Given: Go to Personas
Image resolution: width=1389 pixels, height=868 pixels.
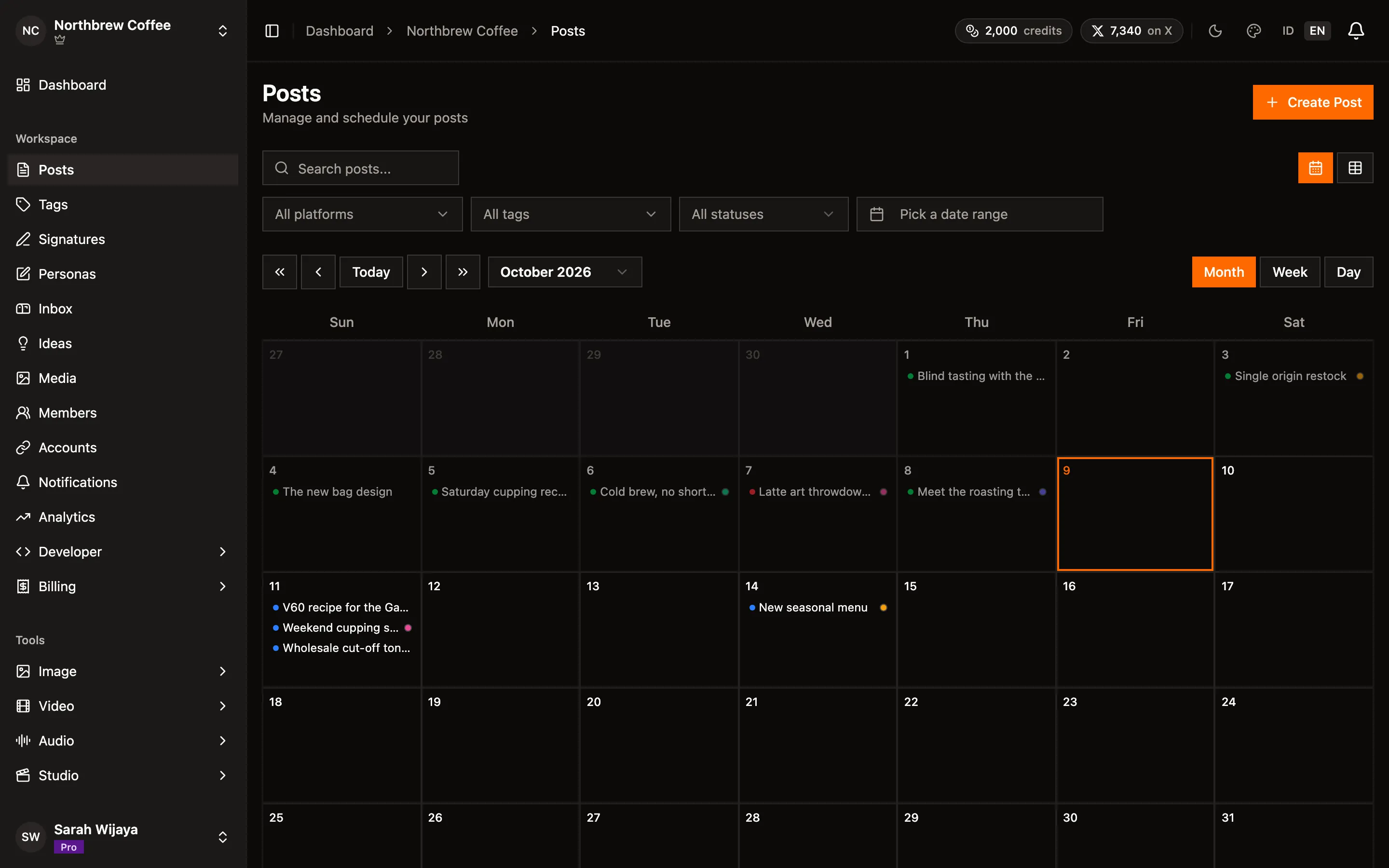Looking at the screenshot, I should [x=123, y=274].
